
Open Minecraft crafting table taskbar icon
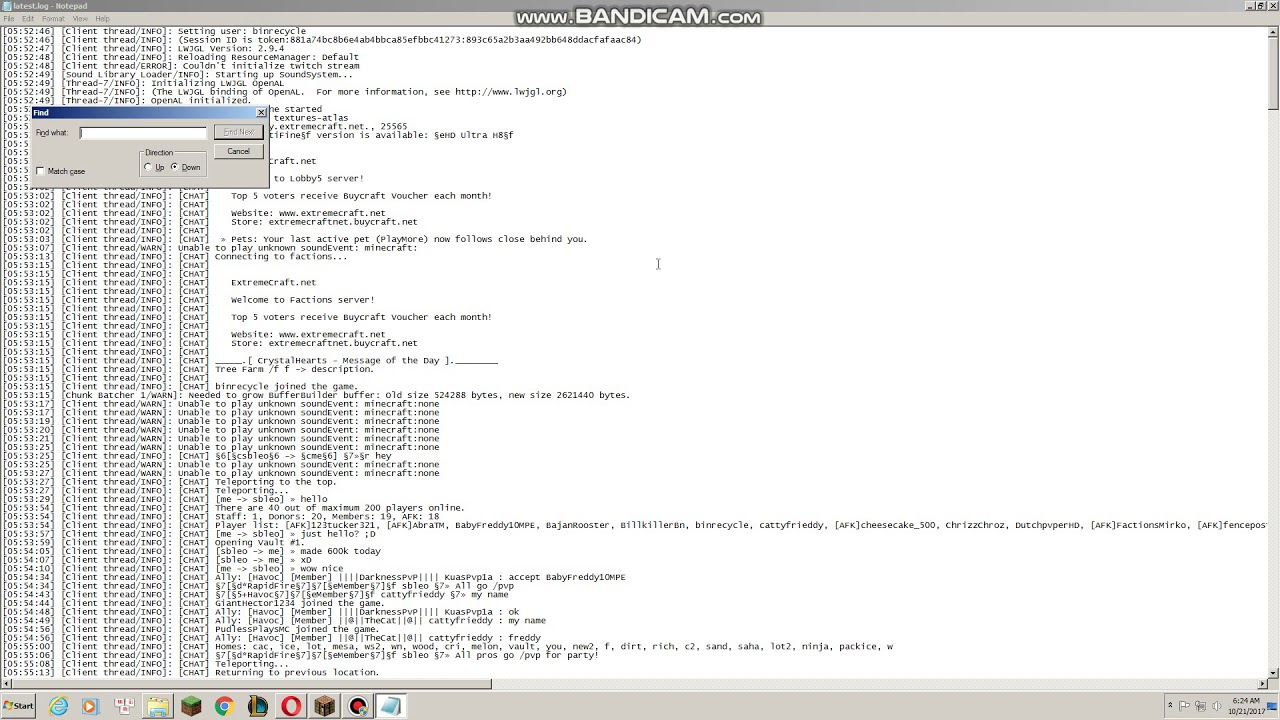324,706
